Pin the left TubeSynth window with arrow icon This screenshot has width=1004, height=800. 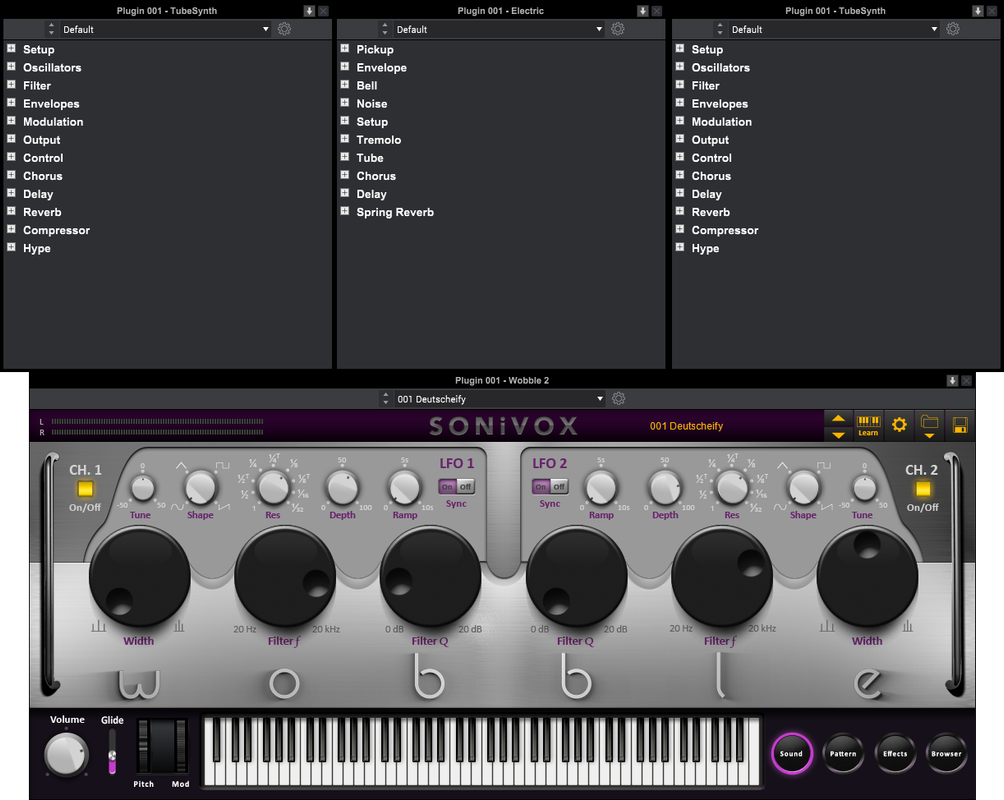tap(309, 11)
